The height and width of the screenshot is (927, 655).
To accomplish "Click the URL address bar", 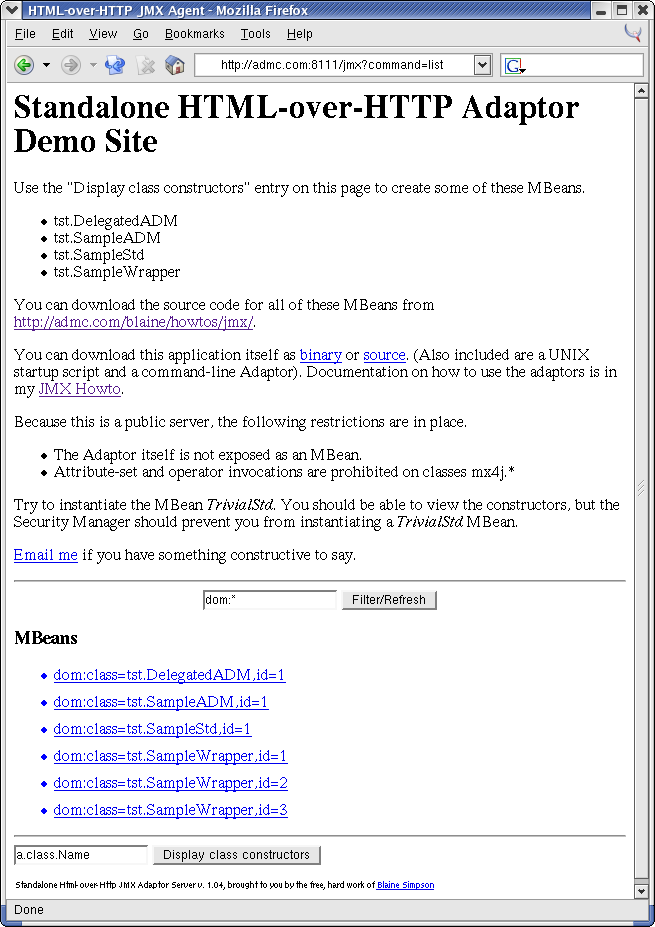I will pos(333,65).
